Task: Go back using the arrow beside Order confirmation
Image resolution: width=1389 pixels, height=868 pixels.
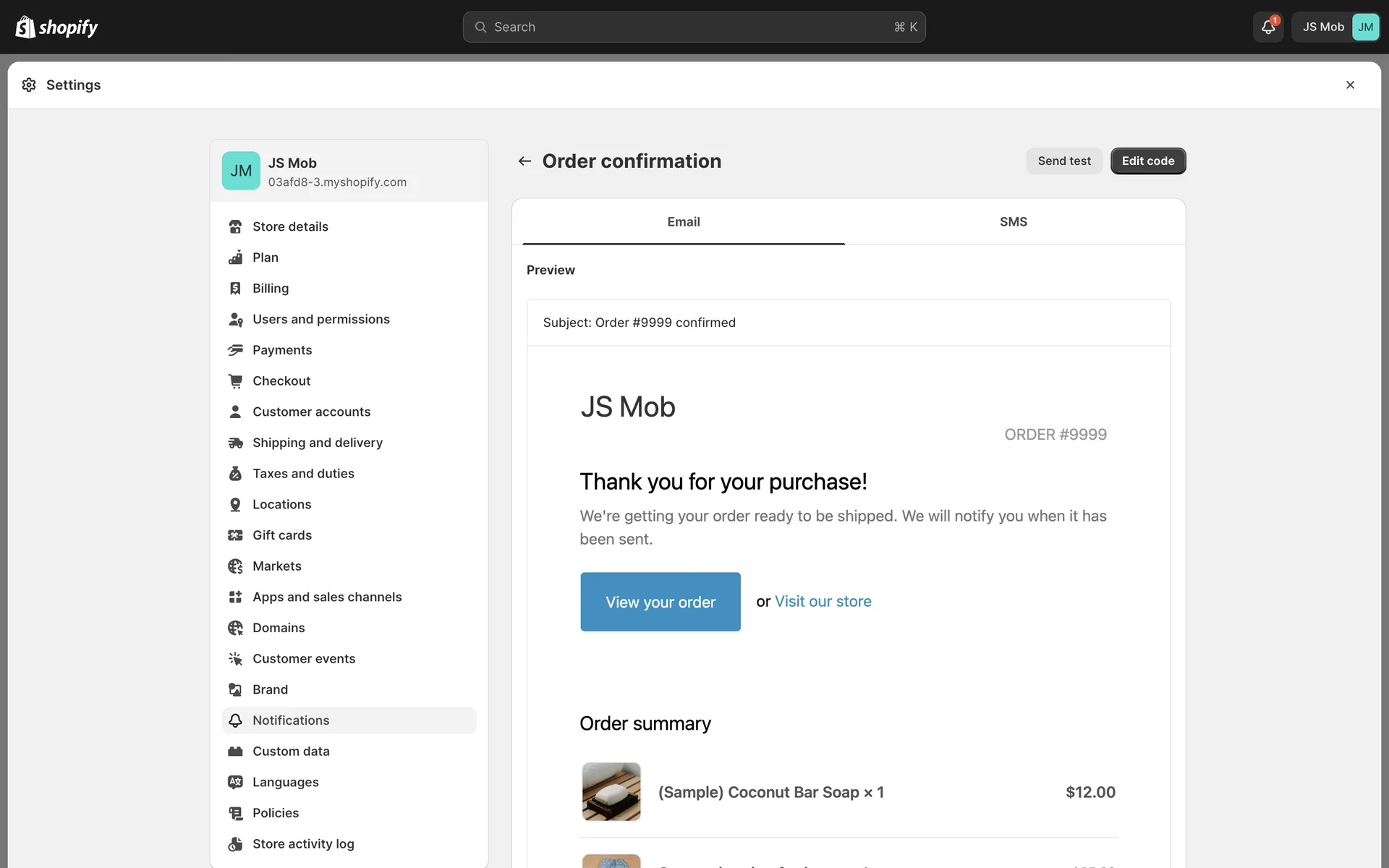Action: [524, 161]
